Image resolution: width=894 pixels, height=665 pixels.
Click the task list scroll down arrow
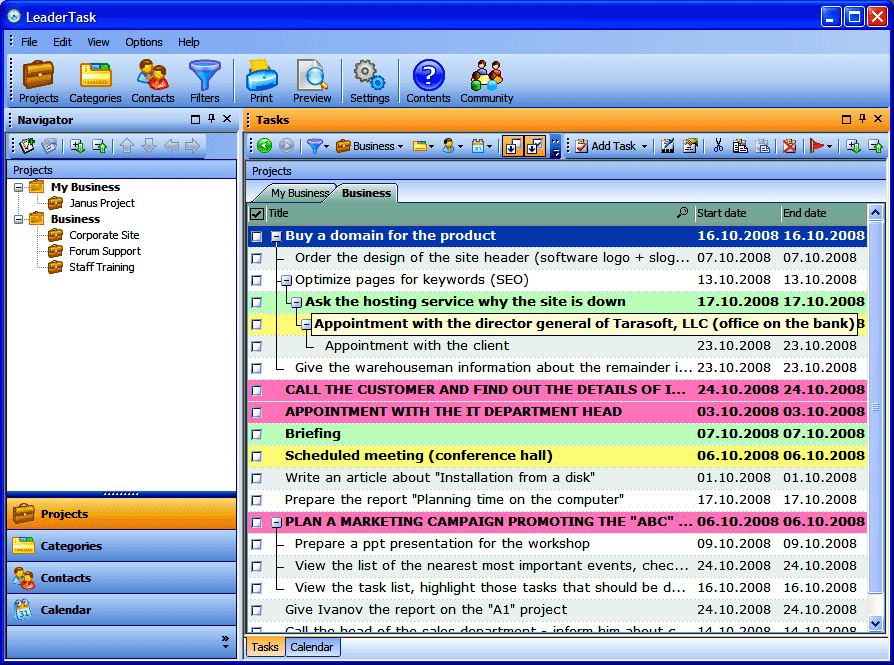pyautogui.click(x=875, y=623)
